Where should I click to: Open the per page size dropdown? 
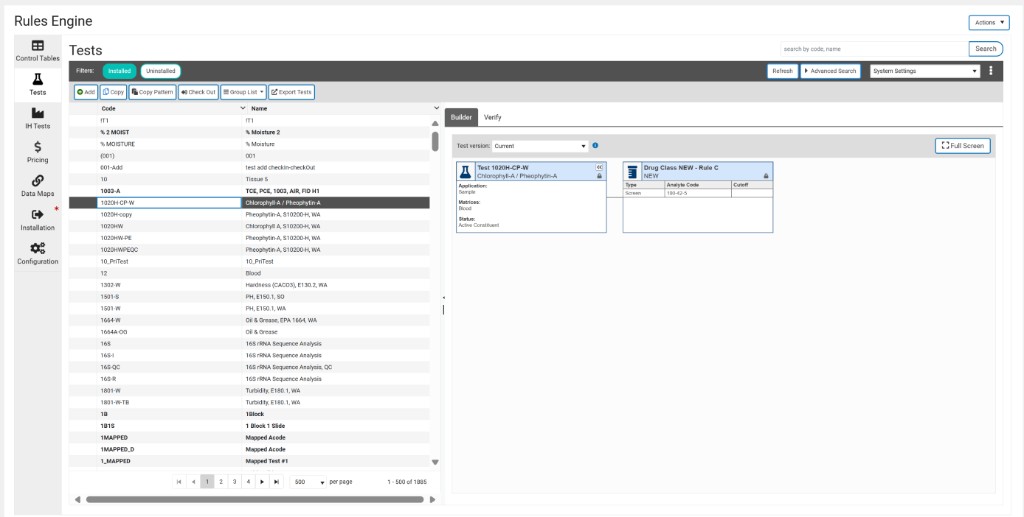(308, 482)
